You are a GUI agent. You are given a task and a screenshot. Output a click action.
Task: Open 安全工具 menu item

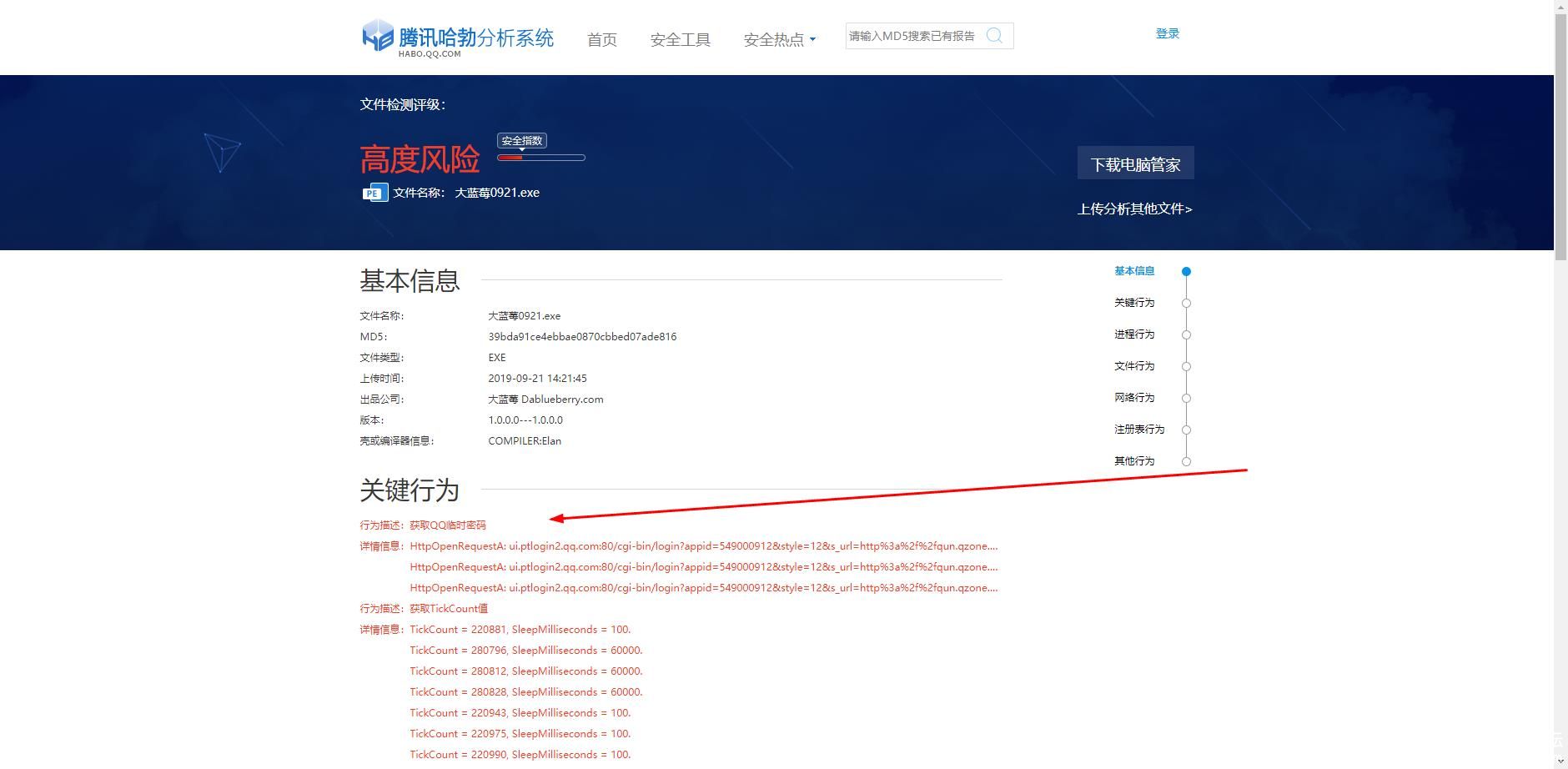681,40
